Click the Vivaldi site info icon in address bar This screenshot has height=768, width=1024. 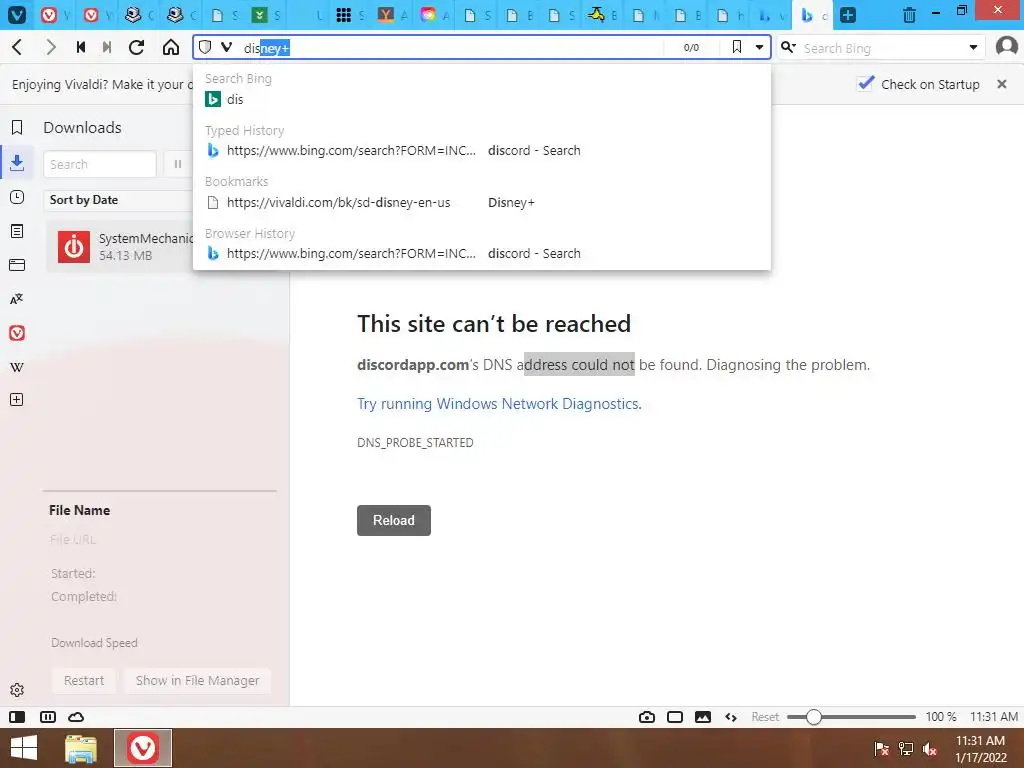click(227, 47)
